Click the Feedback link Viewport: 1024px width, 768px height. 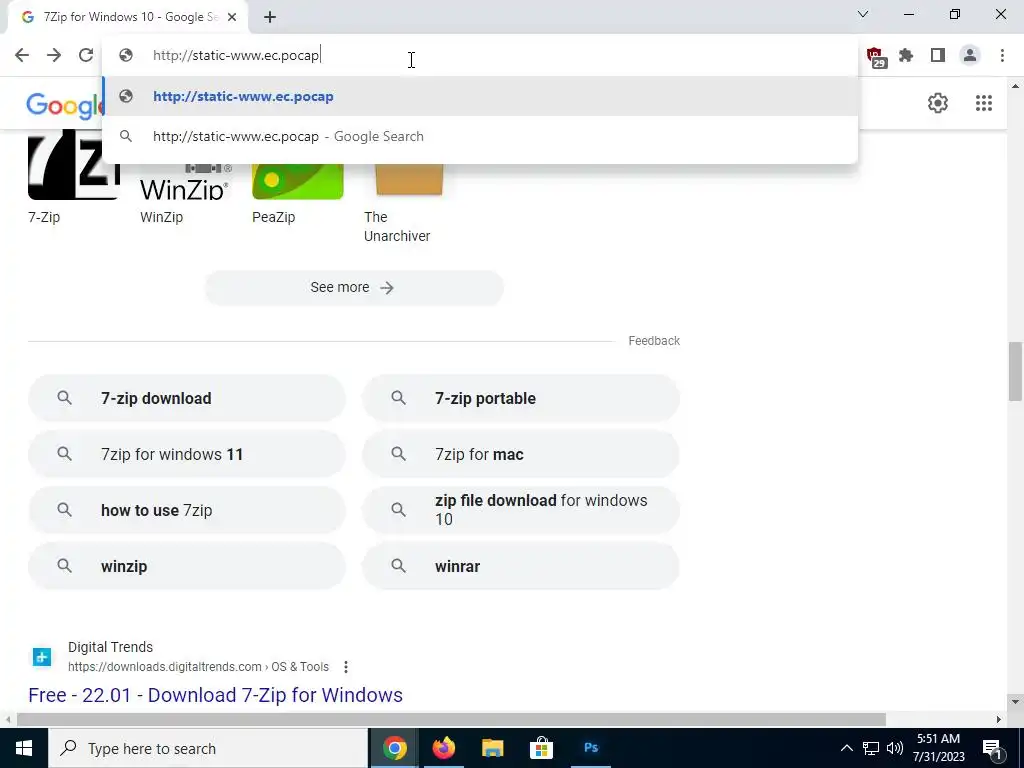(654, 341)
